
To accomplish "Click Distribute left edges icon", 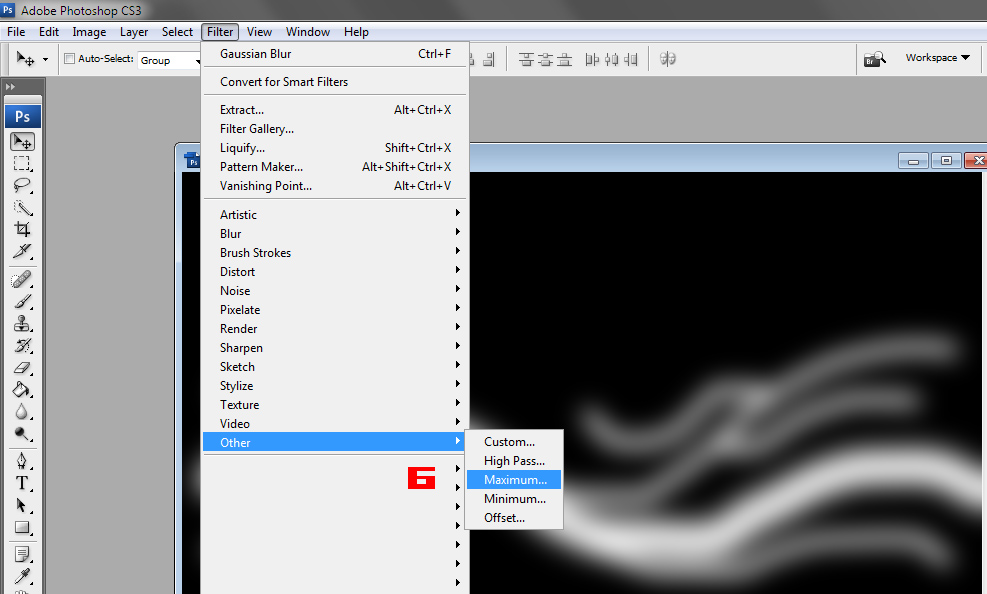I will click(592, 59).
